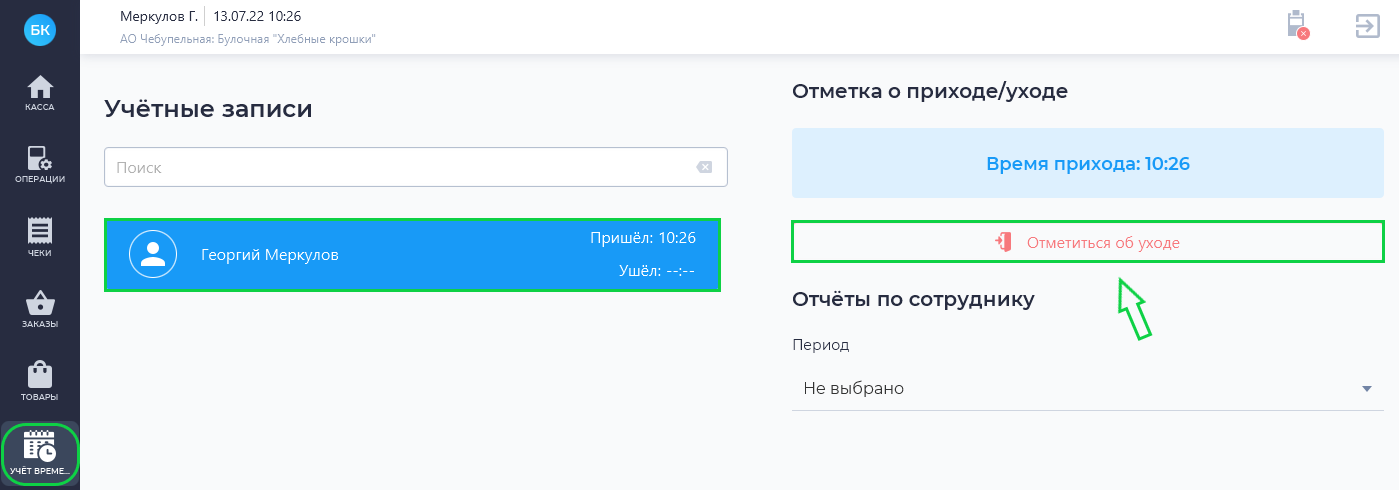Log out using the top-right exit icon
Viewport: 1399px width, 490px height.
[1367, 26]
